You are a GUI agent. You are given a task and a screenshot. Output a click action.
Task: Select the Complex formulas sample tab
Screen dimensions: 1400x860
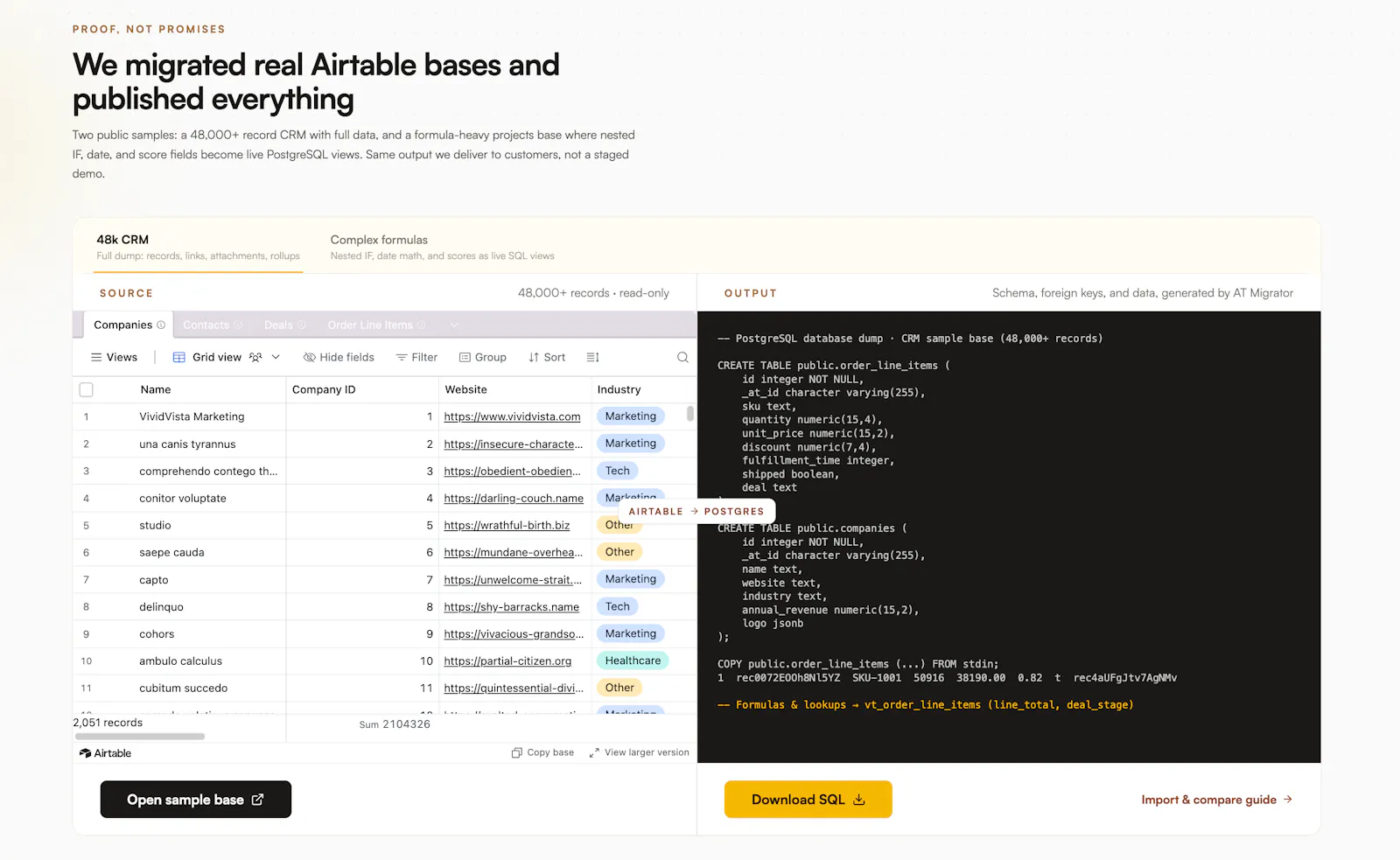tap(442, 247)
